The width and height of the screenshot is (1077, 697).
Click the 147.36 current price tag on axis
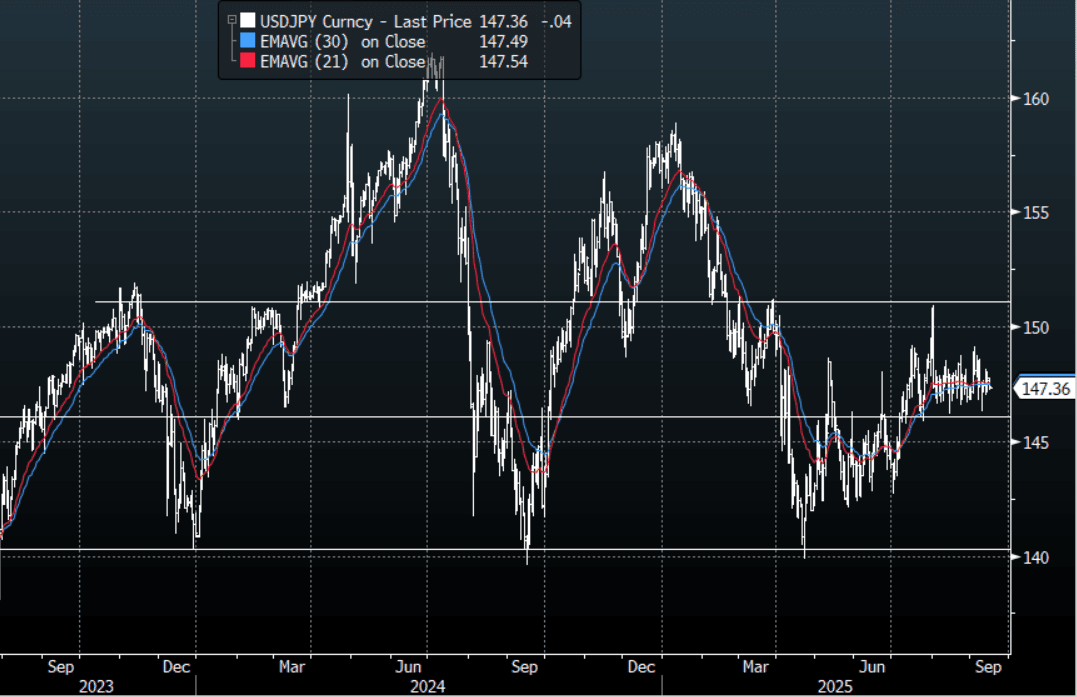(1047, 389)
